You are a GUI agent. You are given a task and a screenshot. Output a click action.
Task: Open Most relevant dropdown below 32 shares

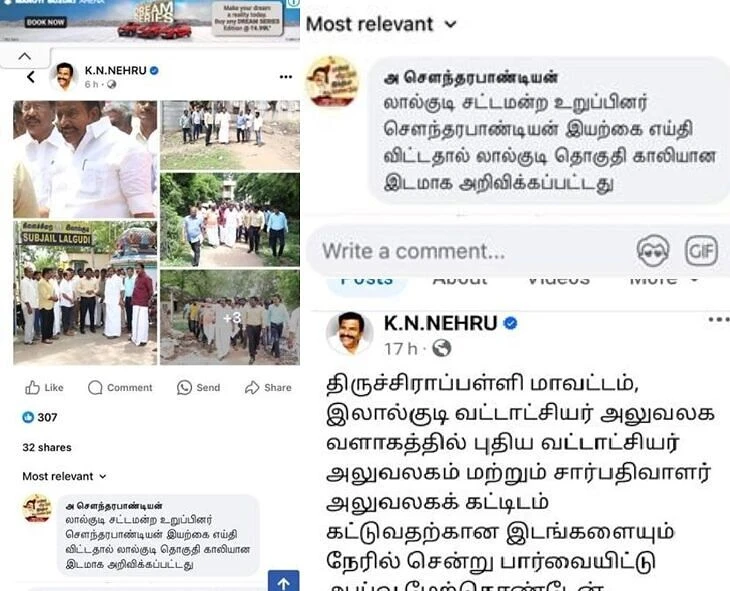point(64,476)
